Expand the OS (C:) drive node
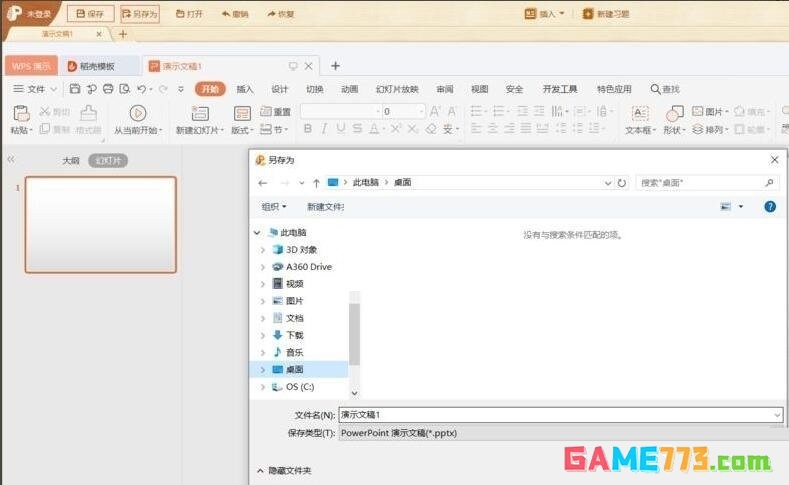Viewport: 789px width, 485px height. tap(263, 387)
